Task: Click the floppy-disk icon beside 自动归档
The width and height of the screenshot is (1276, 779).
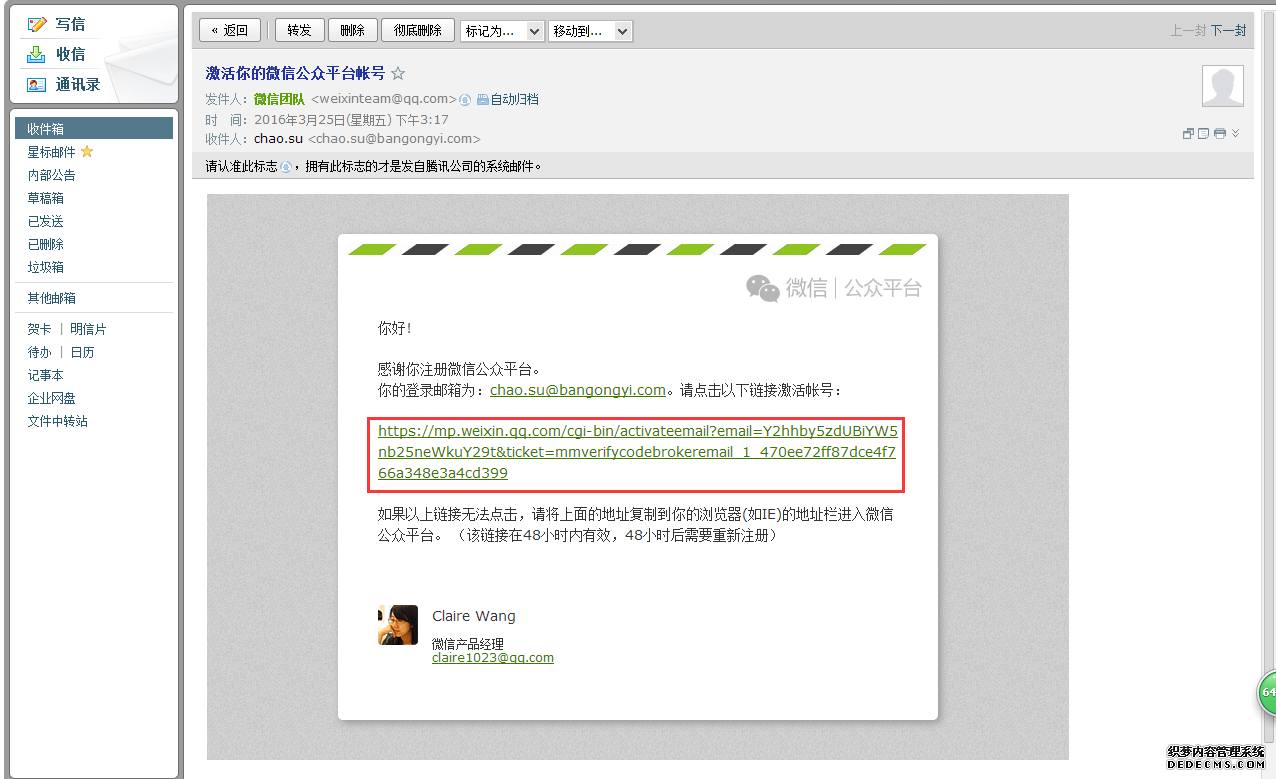Action: coord(482,99)
